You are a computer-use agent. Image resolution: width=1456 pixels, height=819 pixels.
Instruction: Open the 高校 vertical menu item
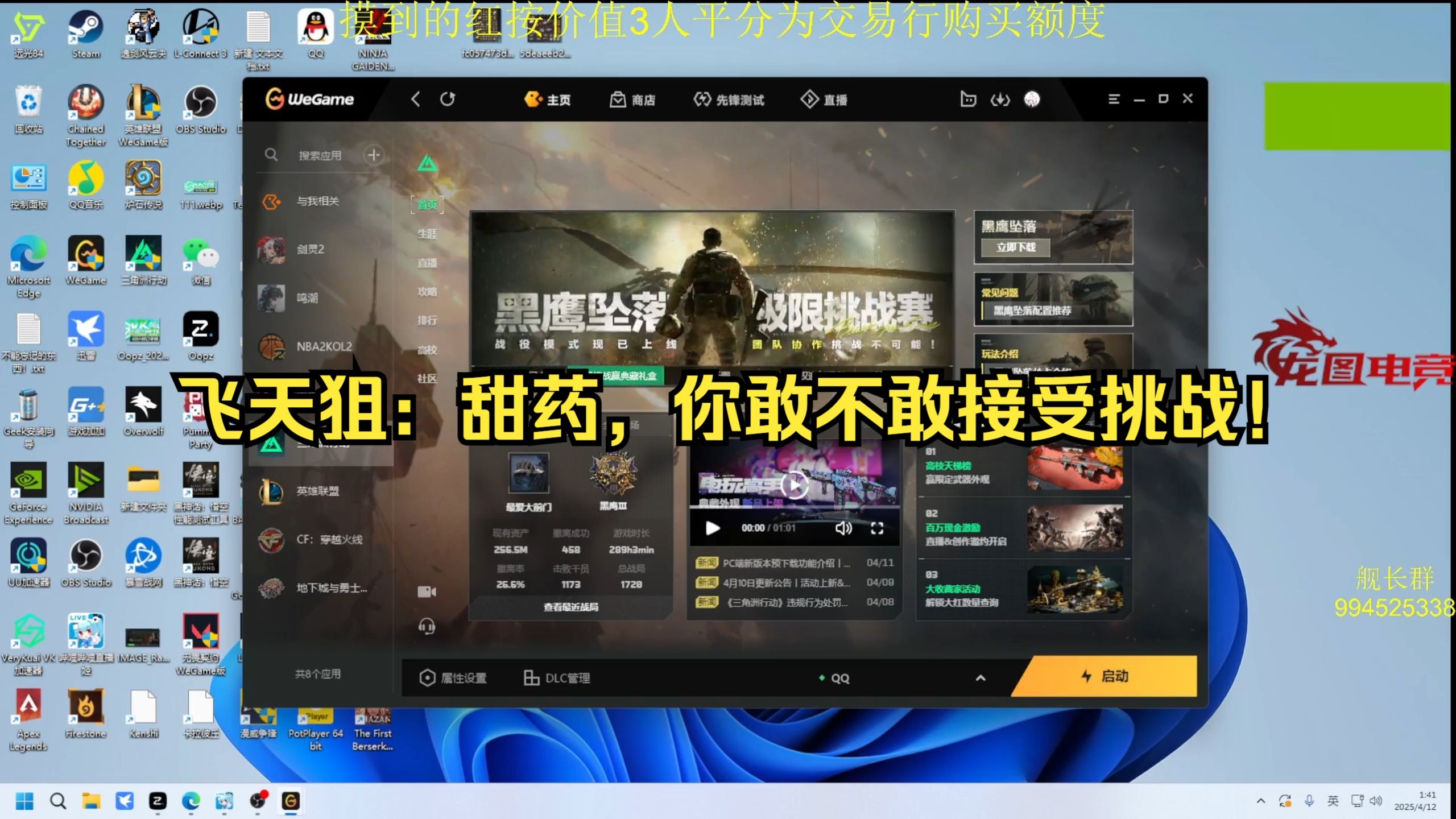coord(427,350)
